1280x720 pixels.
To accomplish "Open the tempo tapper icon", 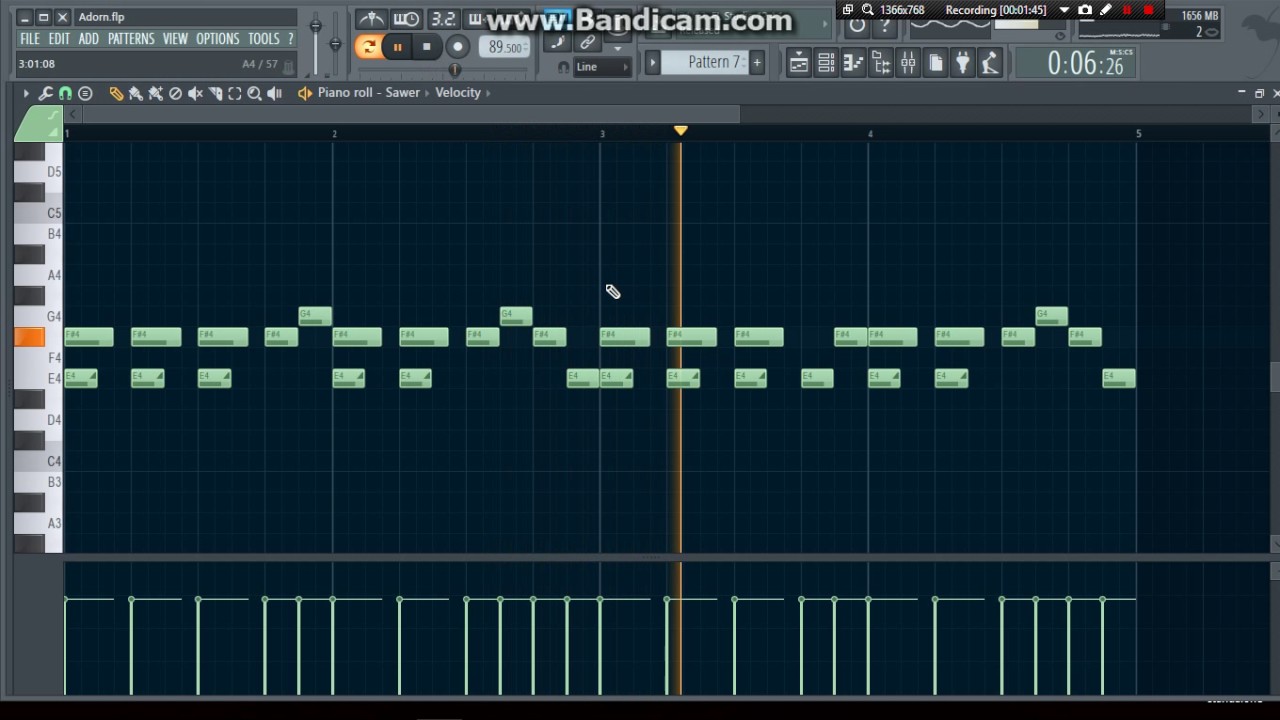I will pyautogui.click(x=990, y=64).
